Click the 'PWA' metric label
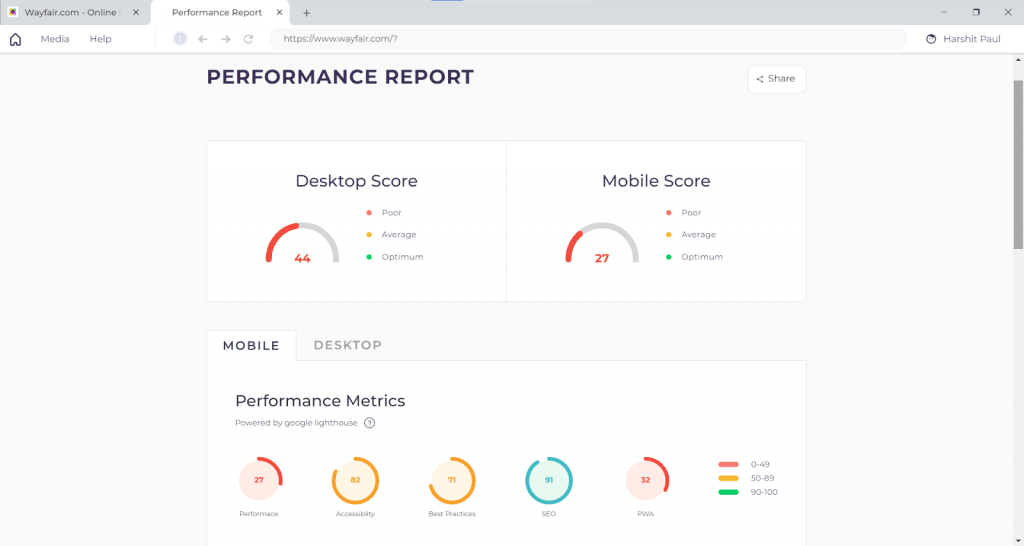The width and height of the screenshot is (1024, 546). 646,514
